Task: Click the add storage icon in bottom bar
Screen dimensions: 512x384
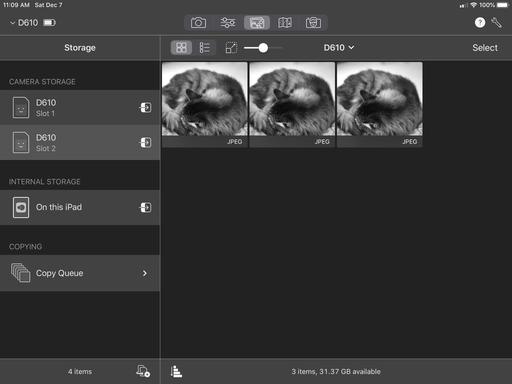Action: click(x=143, y=371)
